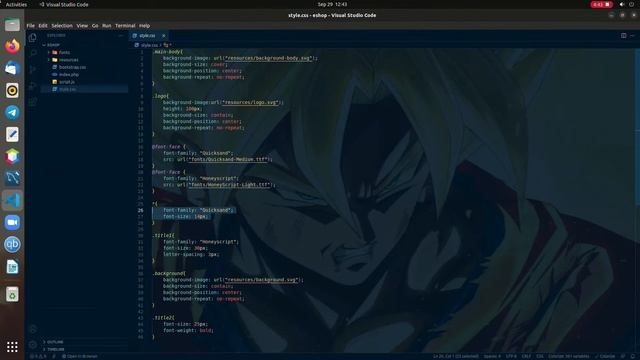Open Source Control view in activity bar
This screenshot has height=360, width=640.
coord(33,69)
